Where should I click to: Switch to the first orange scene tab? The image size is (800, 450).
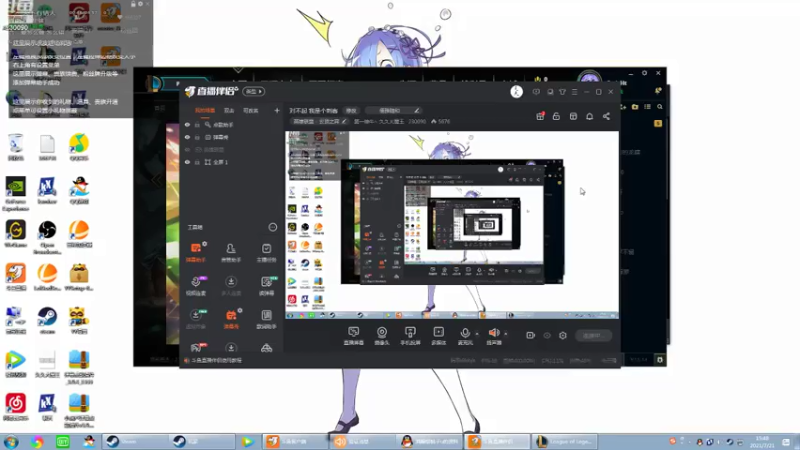(205, 110)
